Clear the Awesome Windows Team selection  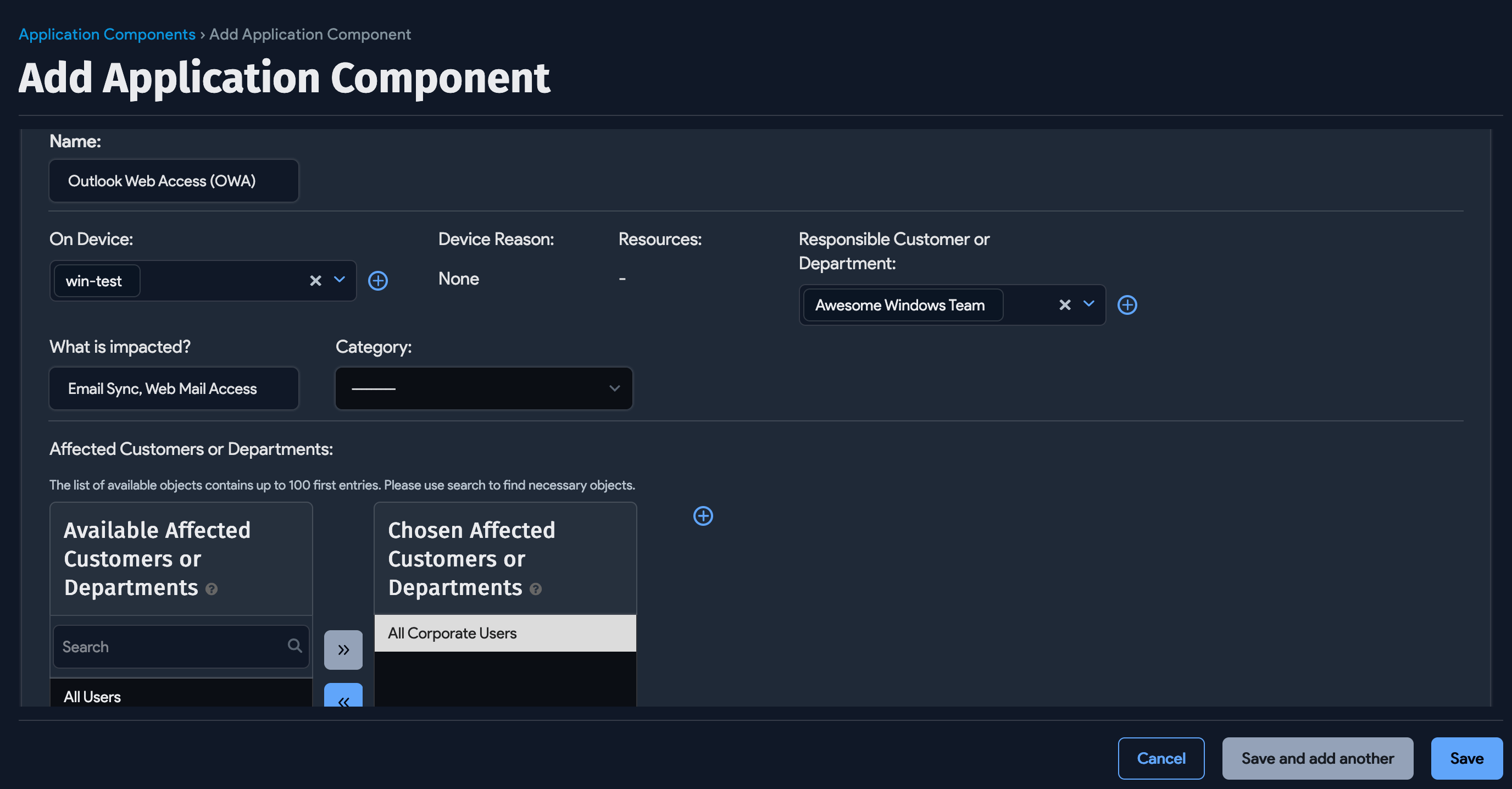coord(1065,305)
